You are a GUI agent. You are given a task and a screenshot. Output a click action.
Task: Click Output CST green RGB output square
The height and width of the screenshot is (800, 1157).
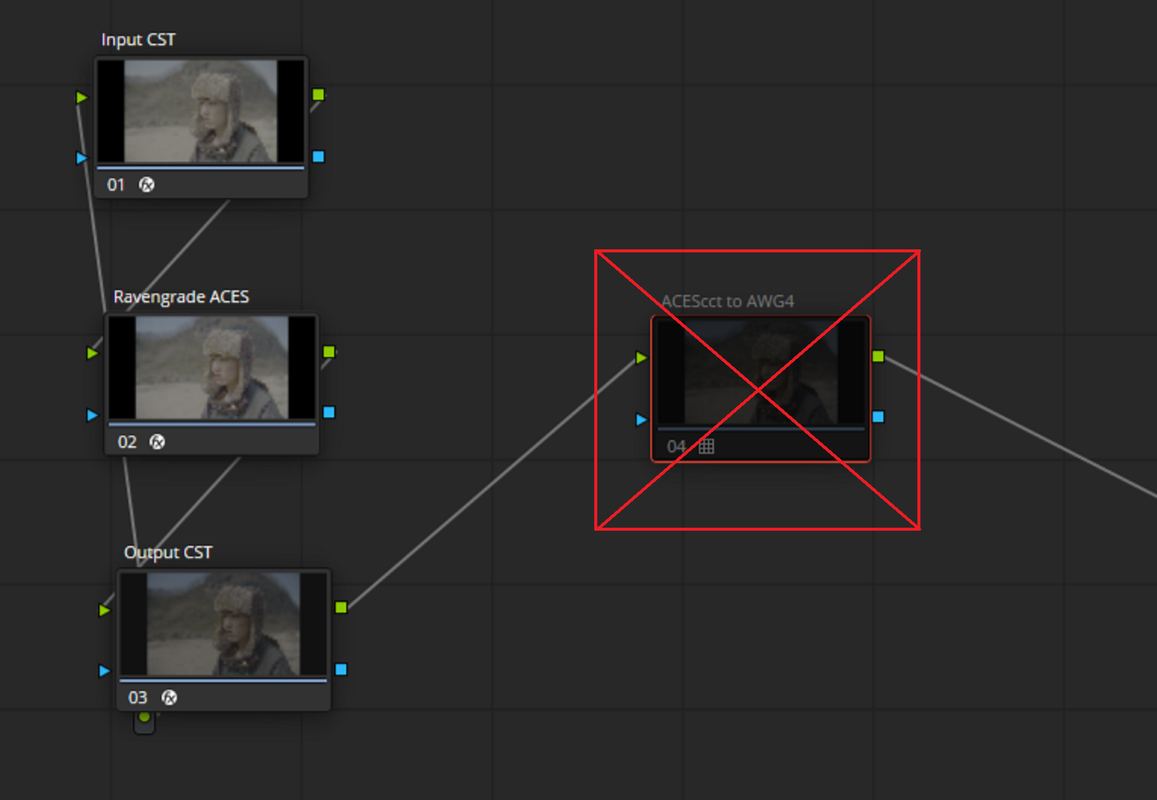[x=341, y=607]
